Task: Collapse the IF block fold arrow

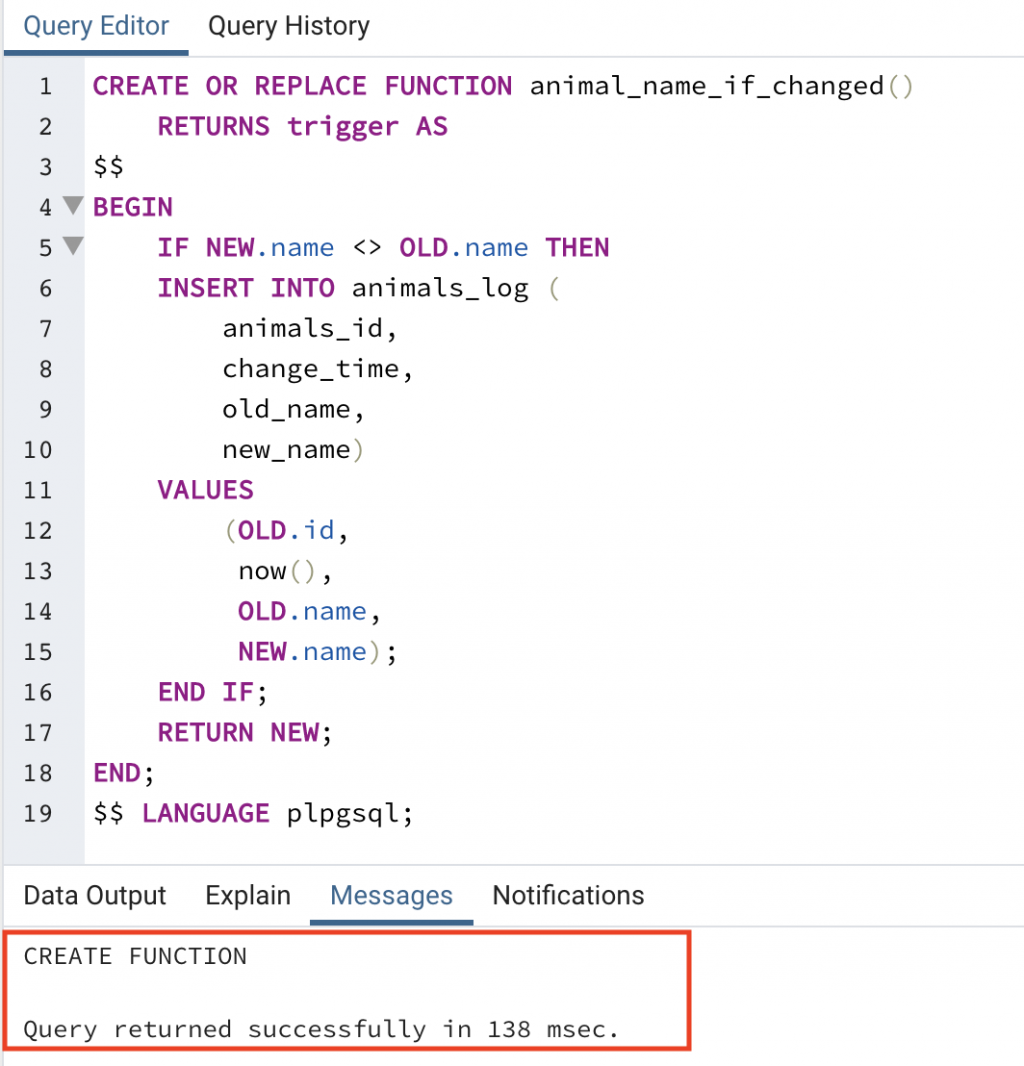Action: tap(73, 245)
